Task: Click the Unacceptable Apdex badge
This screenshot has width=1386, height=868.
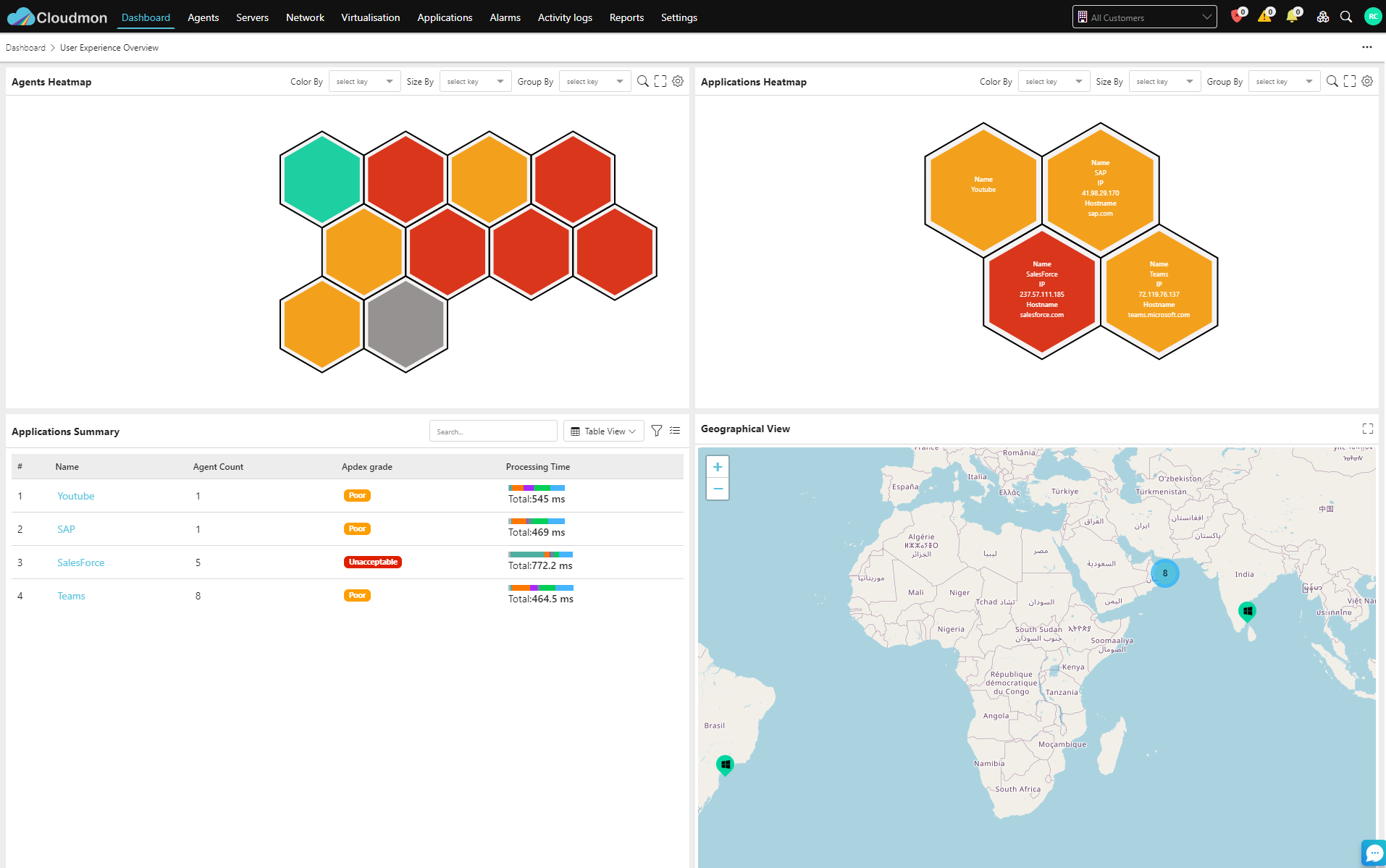Action: point(373,562)
